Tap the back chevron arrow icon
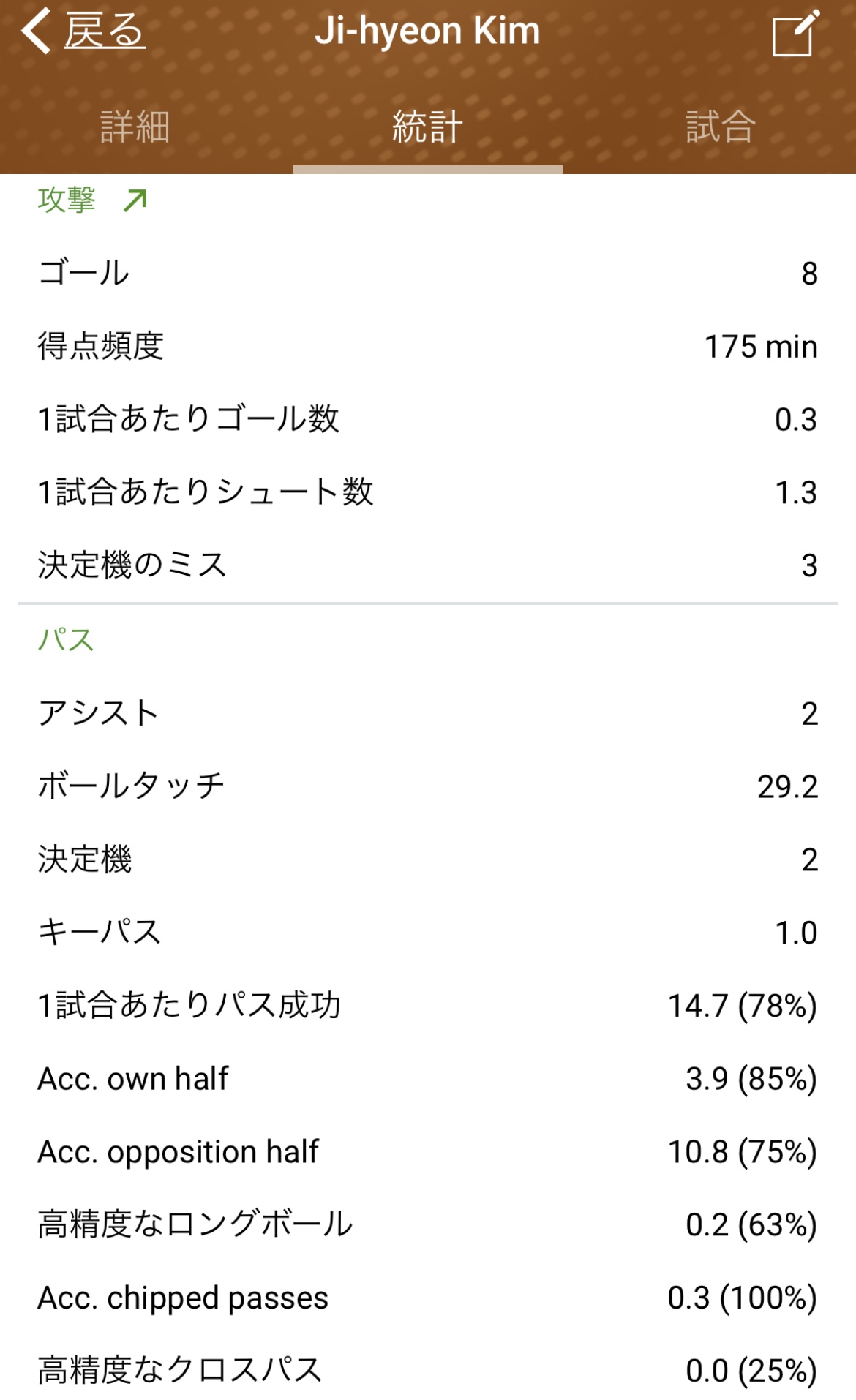Screen dimensions: 856x1400 [x=36, y=31]
